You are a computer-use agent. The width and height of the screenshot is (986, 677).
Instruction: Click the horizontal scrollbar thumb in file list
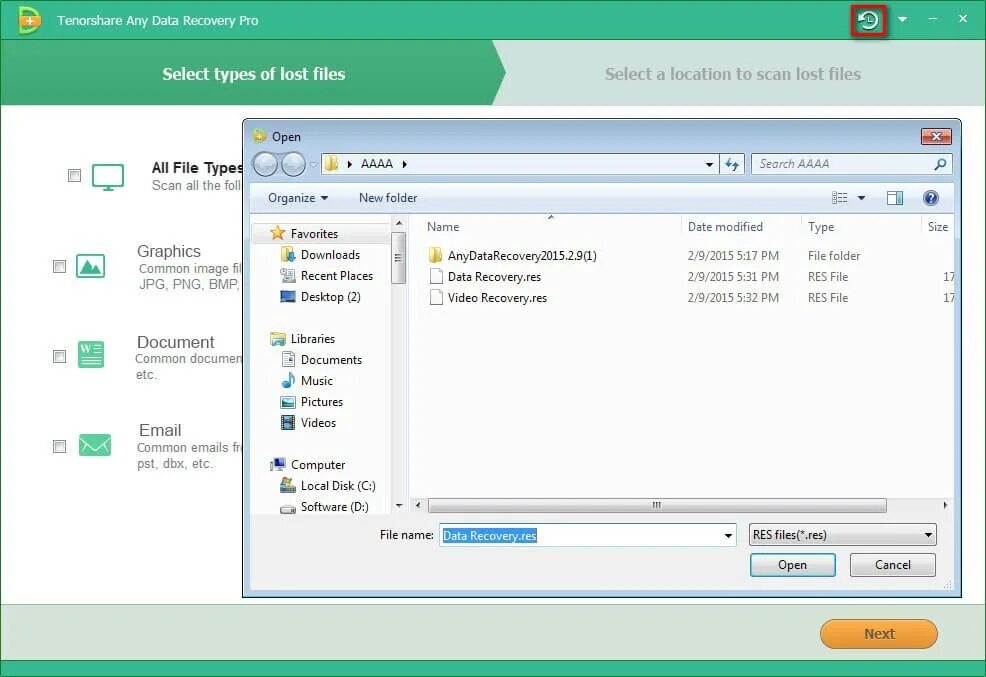click(656, 505)
